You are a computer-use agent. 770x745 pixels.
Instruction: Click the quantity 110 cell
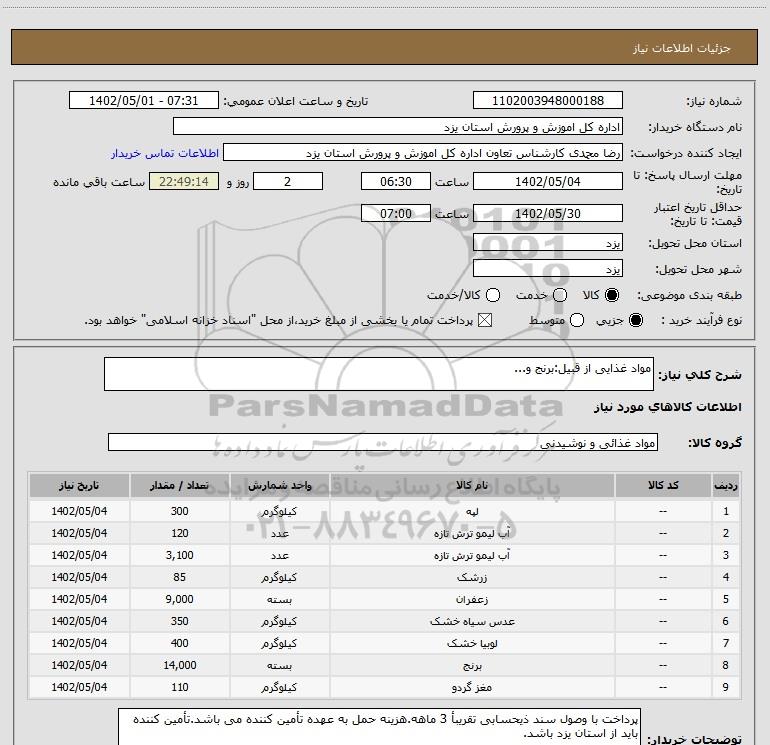pos(180,687)
